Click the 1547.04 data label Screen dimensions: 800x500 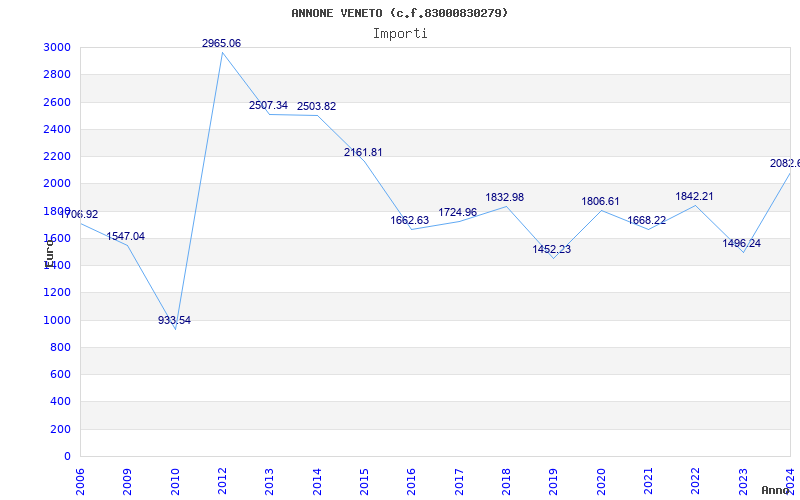pos(126,236)
